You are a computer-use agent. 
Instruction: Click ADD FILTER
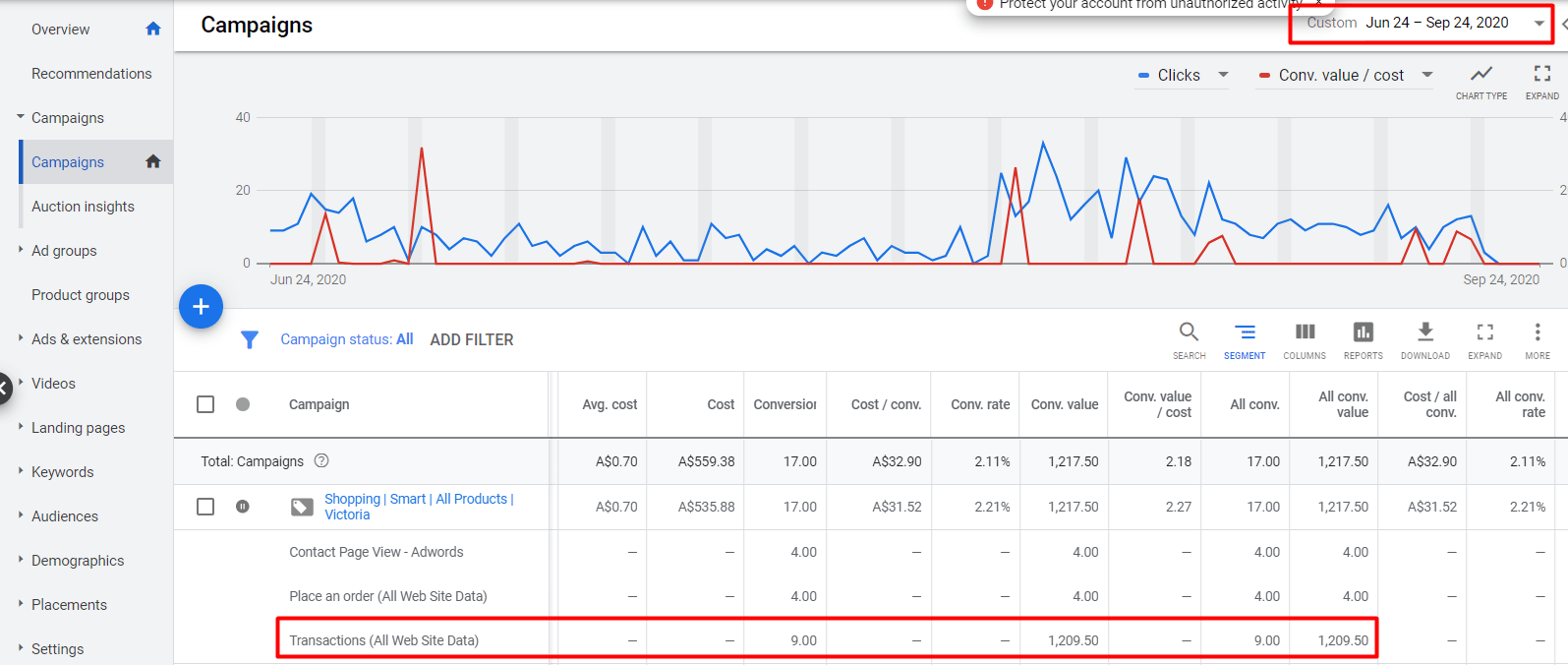472,339
